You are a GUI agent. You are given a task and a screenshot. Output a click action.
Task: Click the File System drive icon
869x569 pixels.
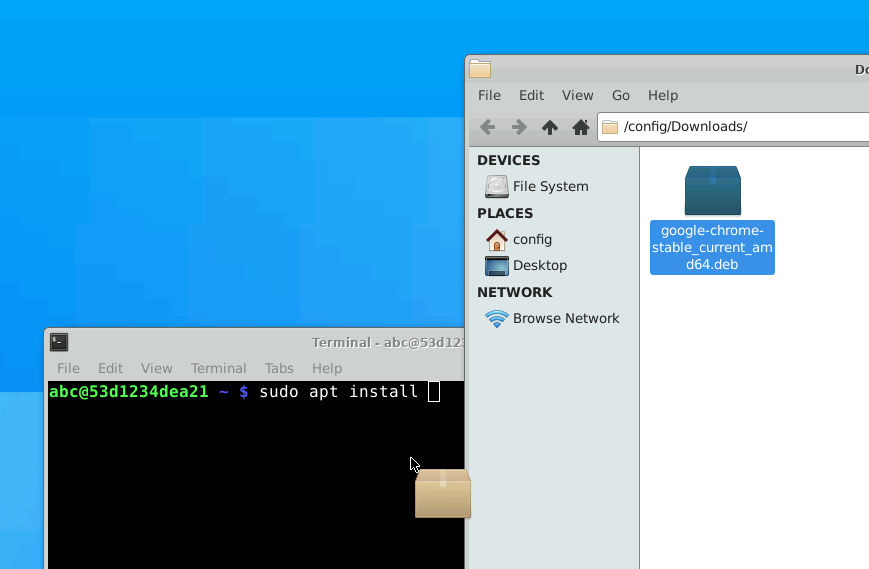click(x=497, y=186)
